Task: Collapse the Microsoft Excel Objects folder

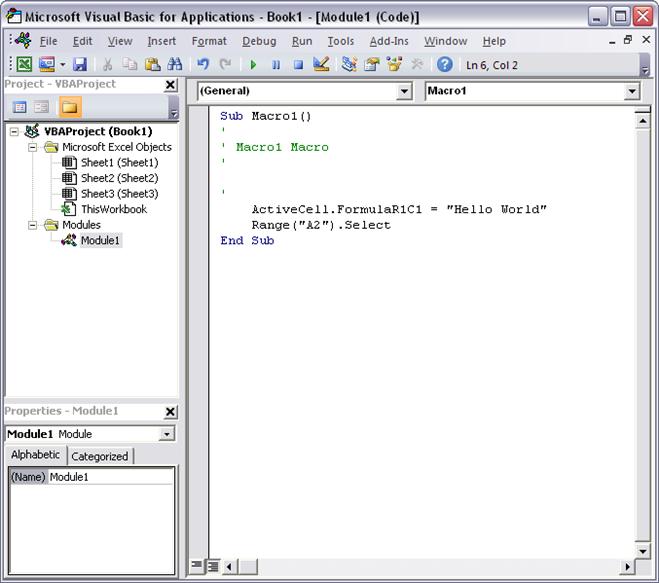Action: click(x=32, y=147)
